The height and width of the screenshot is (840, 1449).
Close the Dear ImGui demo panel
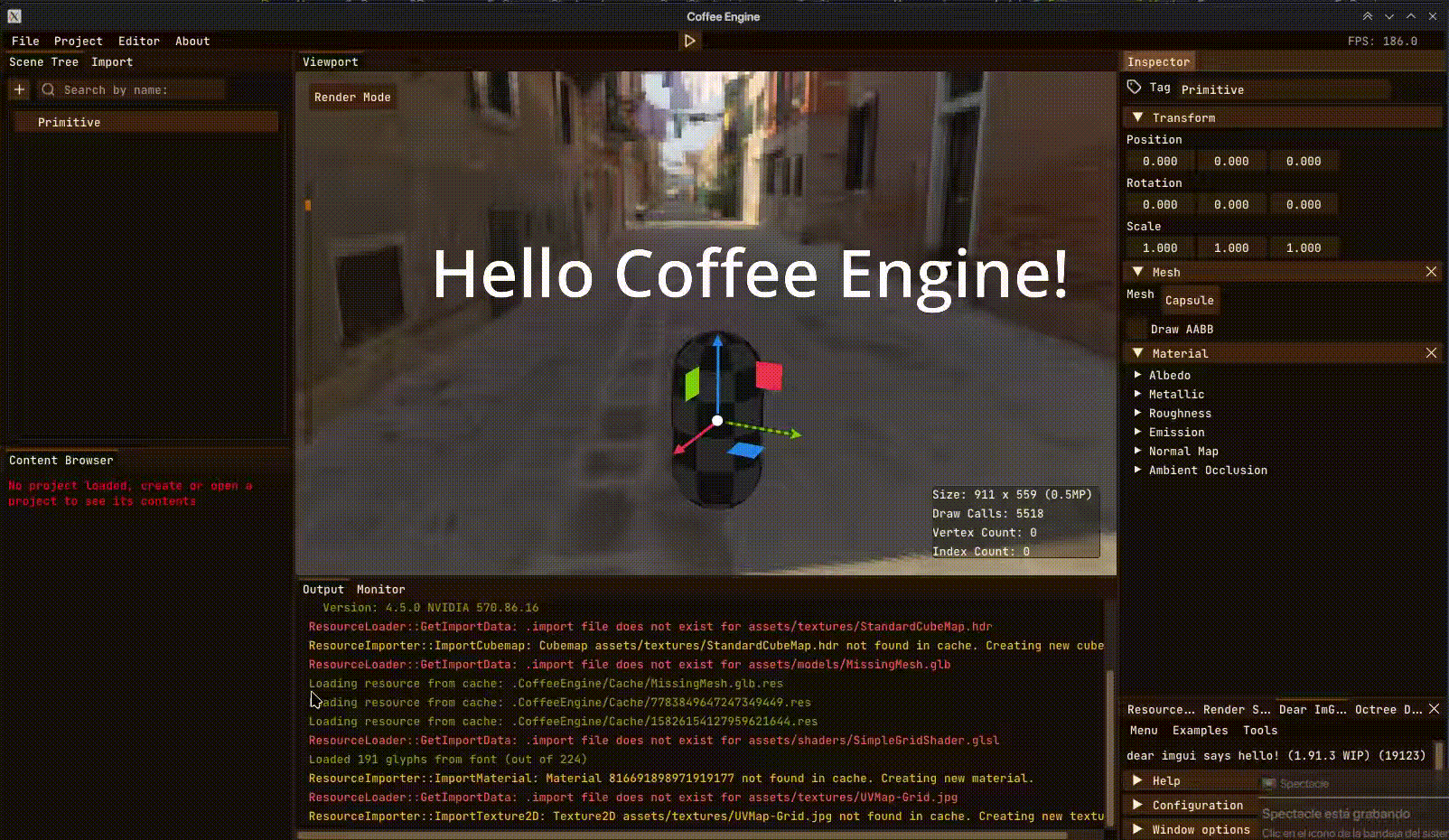click(x=1434, y=709)
